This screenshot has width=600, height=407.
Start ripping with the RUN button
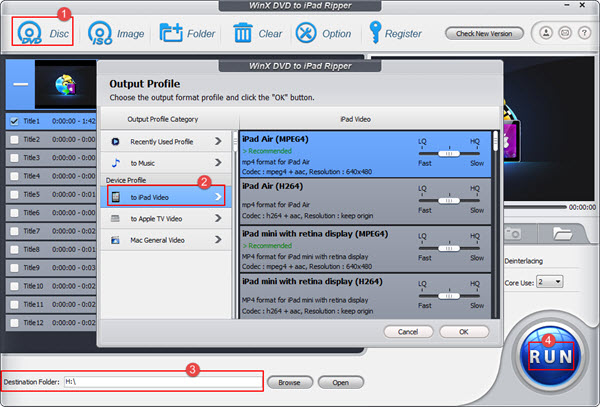click(551, 356)
